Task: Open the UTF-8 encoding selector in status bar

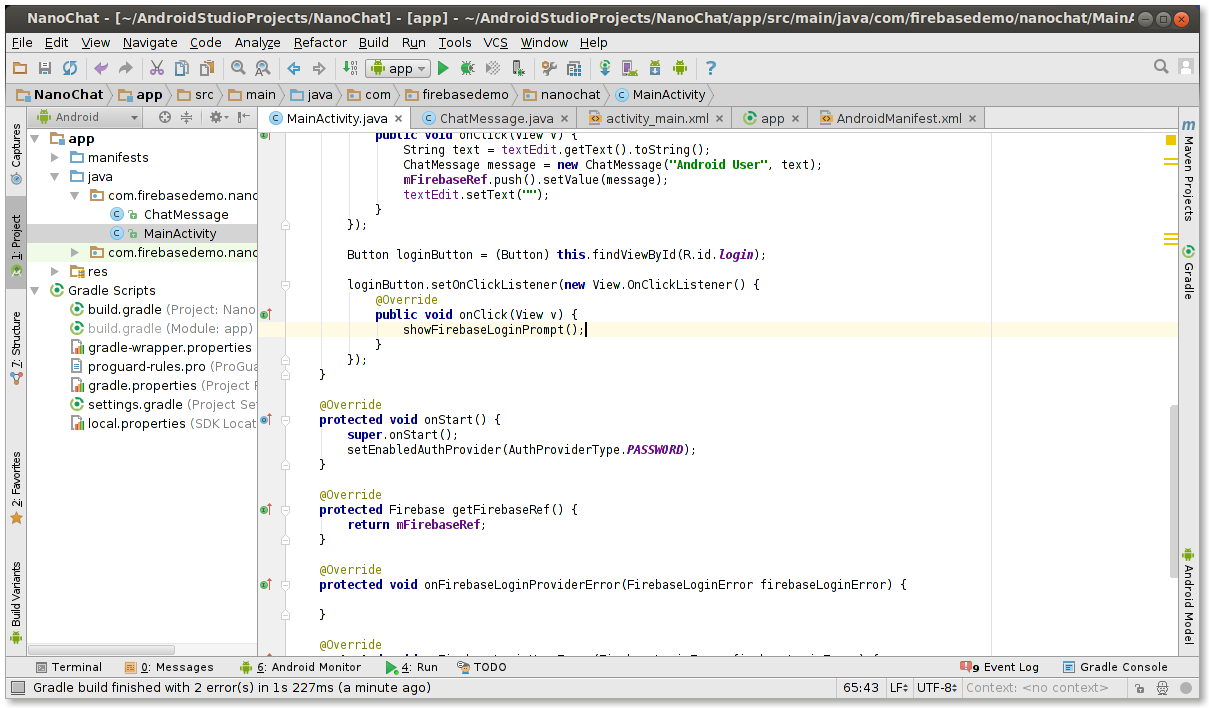Action: click(x=938, y=687)
